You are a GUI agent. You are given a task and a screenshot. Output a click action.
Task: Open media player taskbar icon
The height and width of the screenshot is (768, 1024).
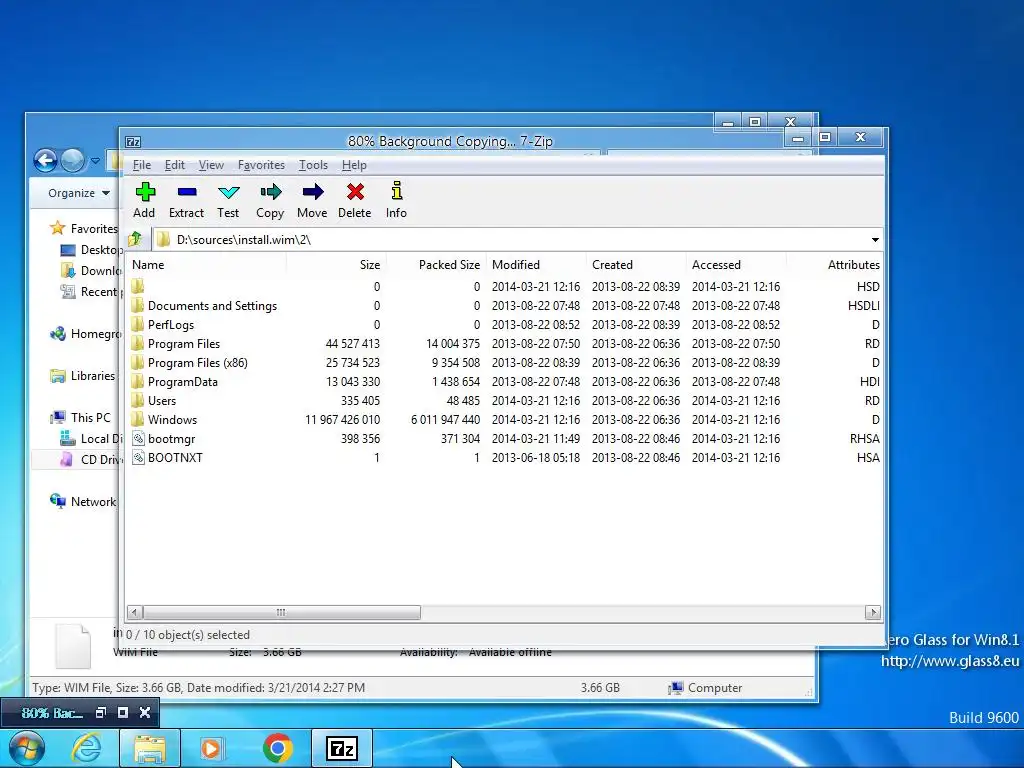pyautogui.click(x=212, y=748)
